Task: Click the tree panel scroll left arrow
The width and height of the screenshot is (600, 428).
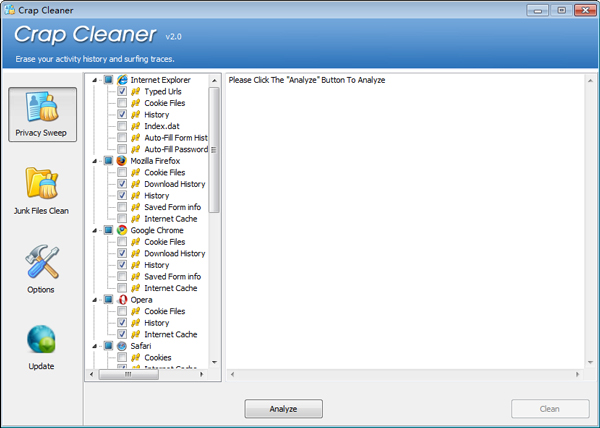Action: (x=91, y=374)
